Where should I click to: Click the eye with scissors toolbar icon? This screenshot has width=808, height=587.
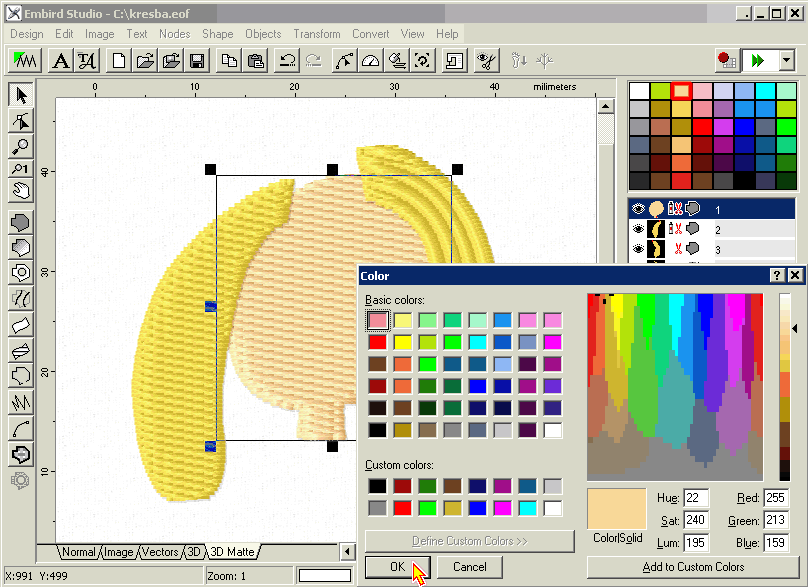(486, 61)
